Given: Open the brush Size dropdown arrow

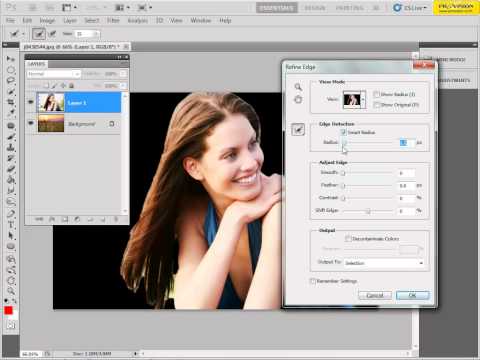Looking at the screenshot, I should (96, 34).
